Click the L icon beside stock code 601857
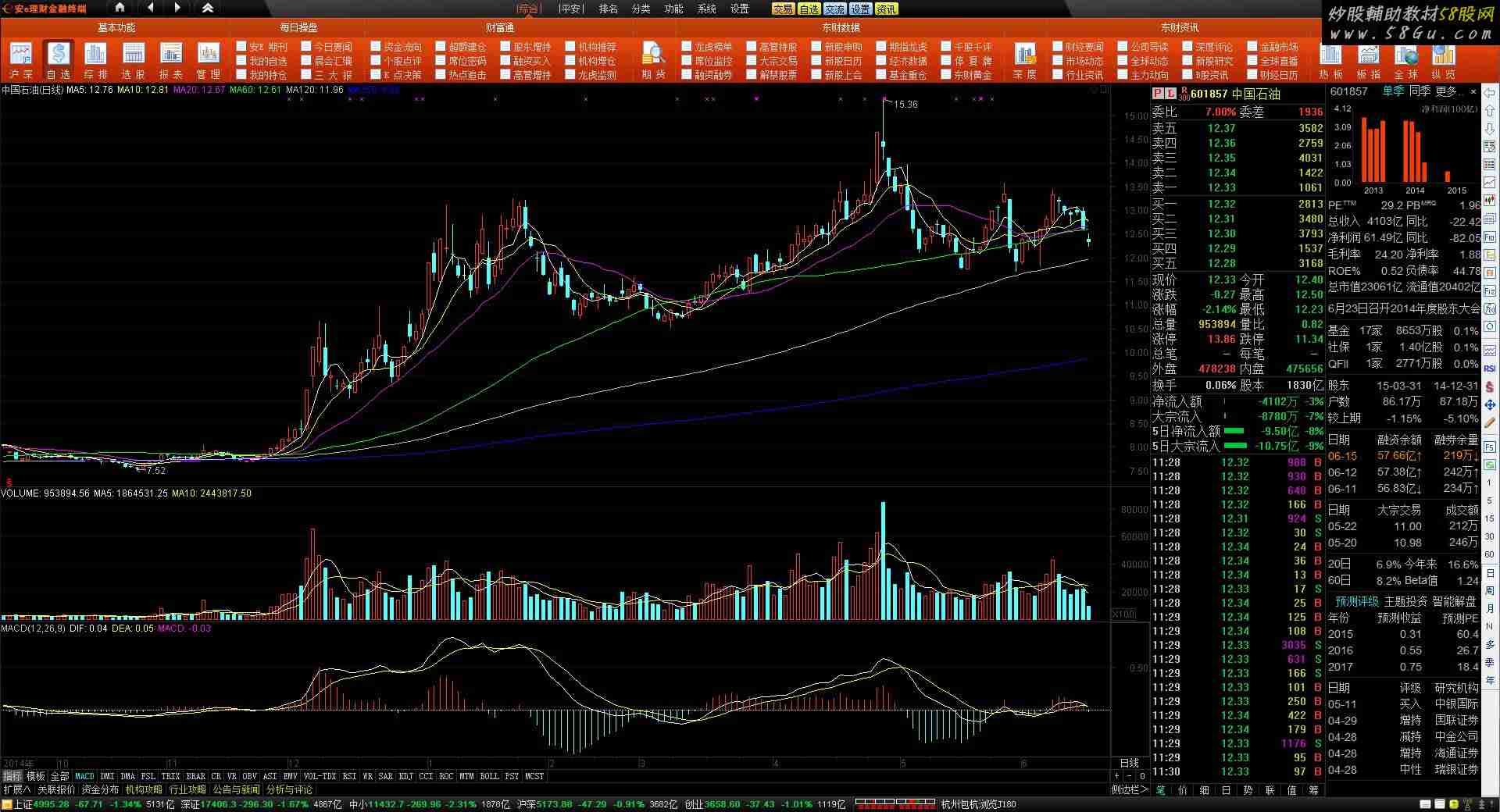This screenshot has height=812, width=1500. pos(1171,94)
